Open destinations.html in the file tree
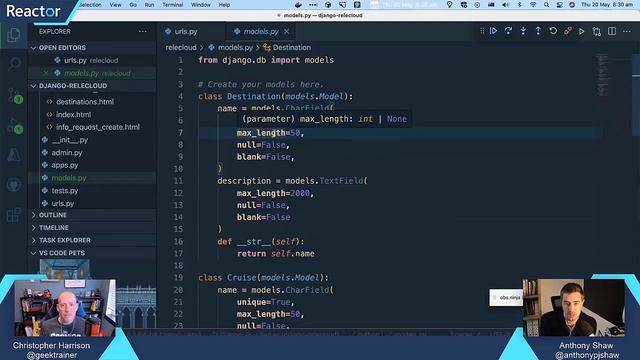The height and width of the screenshot is (360, 640). tap(92, 102)
